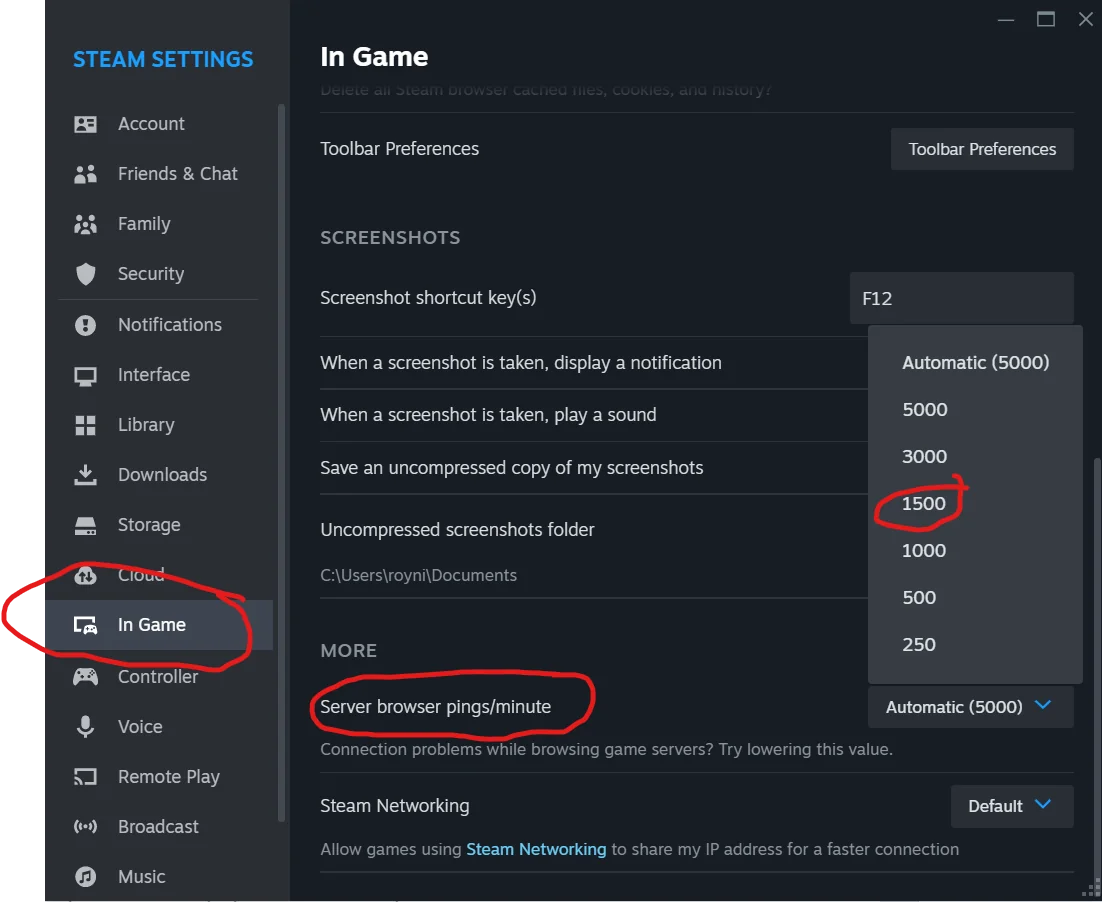Open the Family settings label
This screenshot has width=1102, height=902.
144,224
